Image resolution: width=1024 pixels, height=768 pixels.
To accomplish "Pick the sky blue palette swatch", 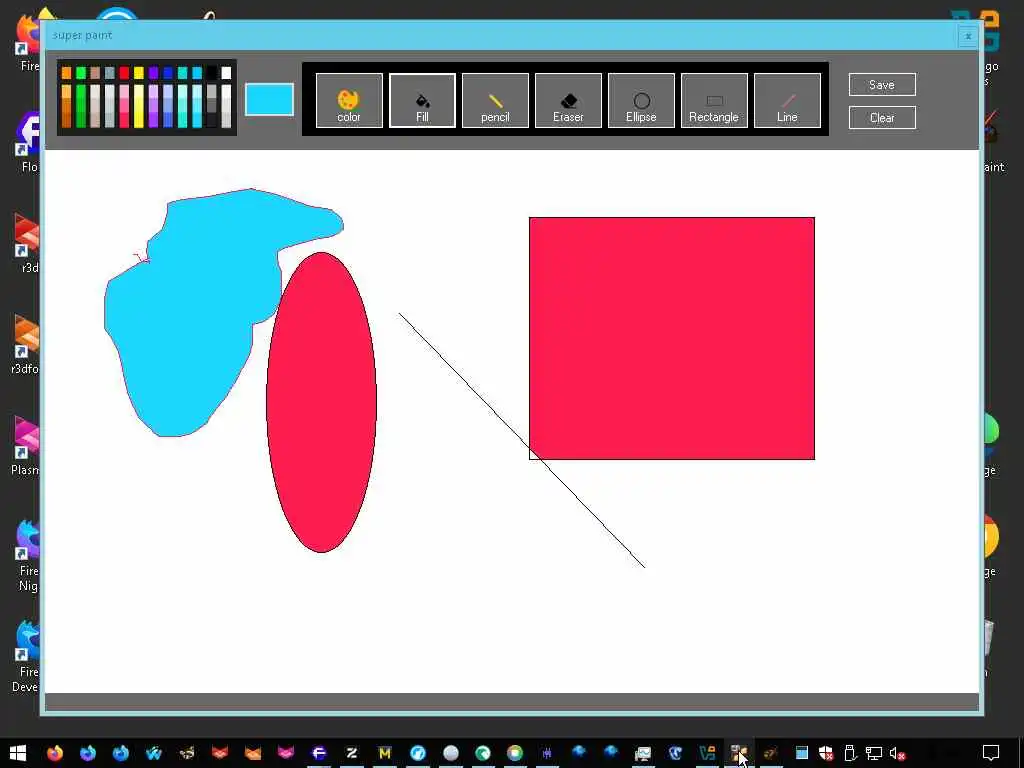I will [x=197, y=72].
